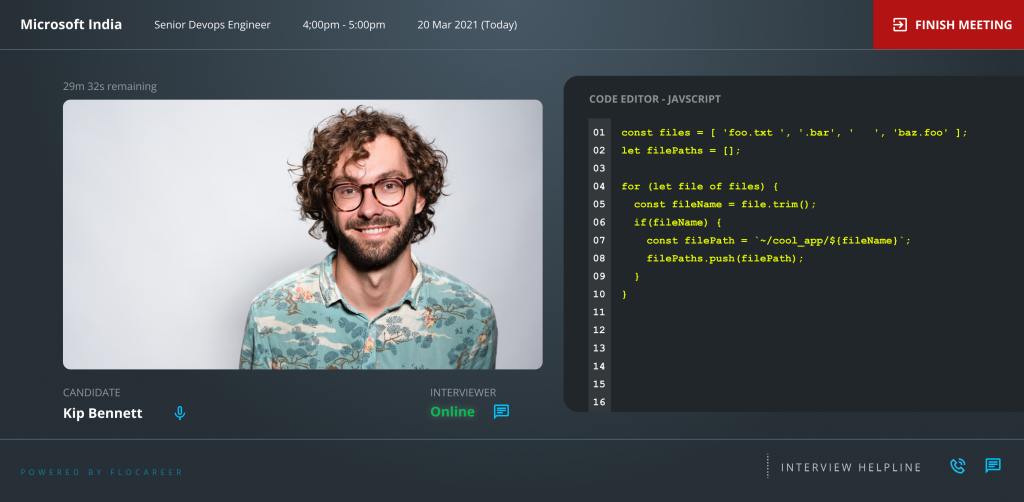The image size is (1024, 502).
Task: Select line number 04 in gutter
Action: point(599,186)
